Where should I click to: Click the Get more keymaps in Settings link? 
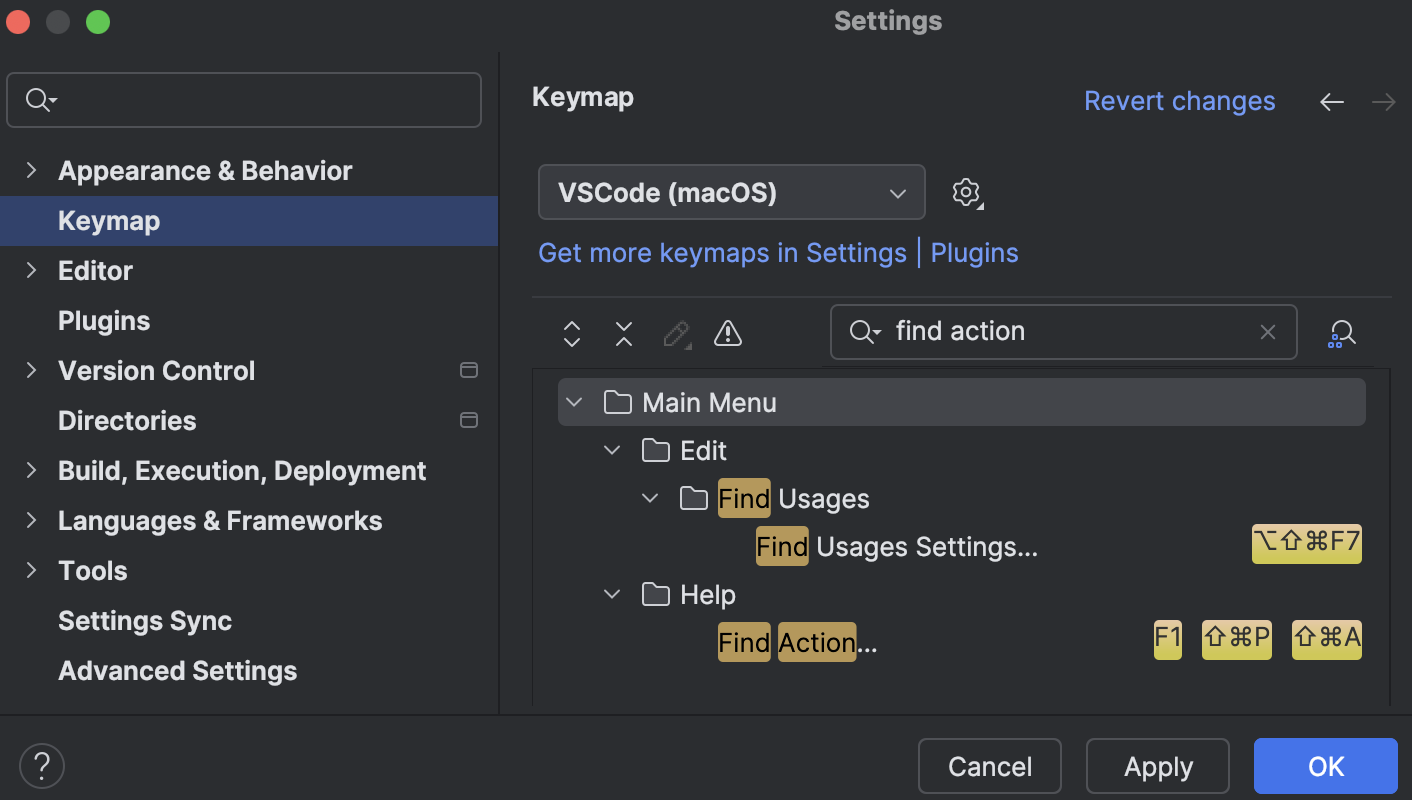723,252
